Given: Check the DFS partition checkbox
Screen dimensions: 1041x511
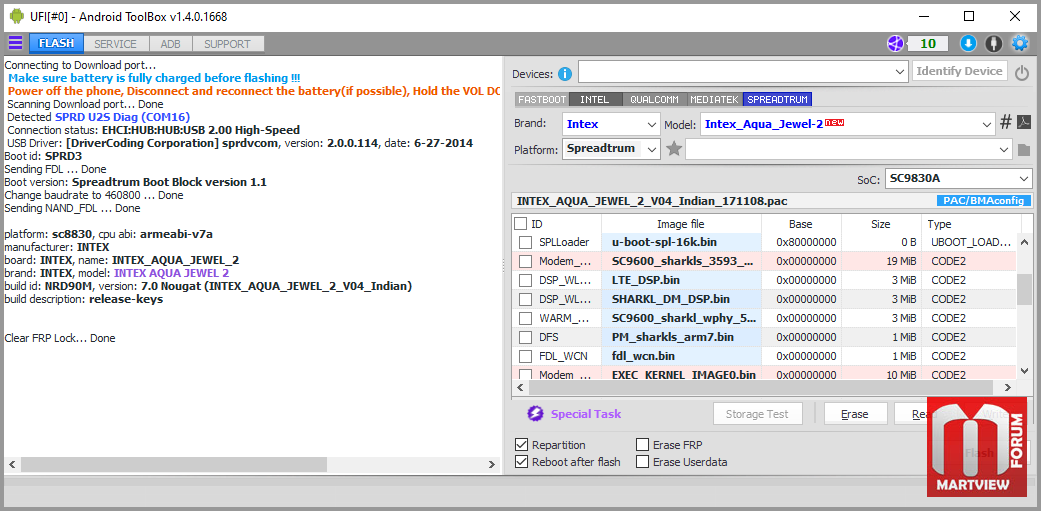Looking at the screenshot, I should [x=525, y=337].
